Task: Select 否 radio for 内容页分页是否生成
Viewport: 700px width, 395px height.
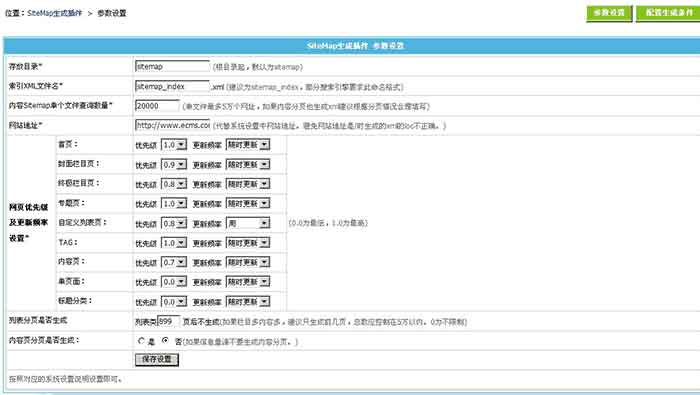Action: coord(165,341)
